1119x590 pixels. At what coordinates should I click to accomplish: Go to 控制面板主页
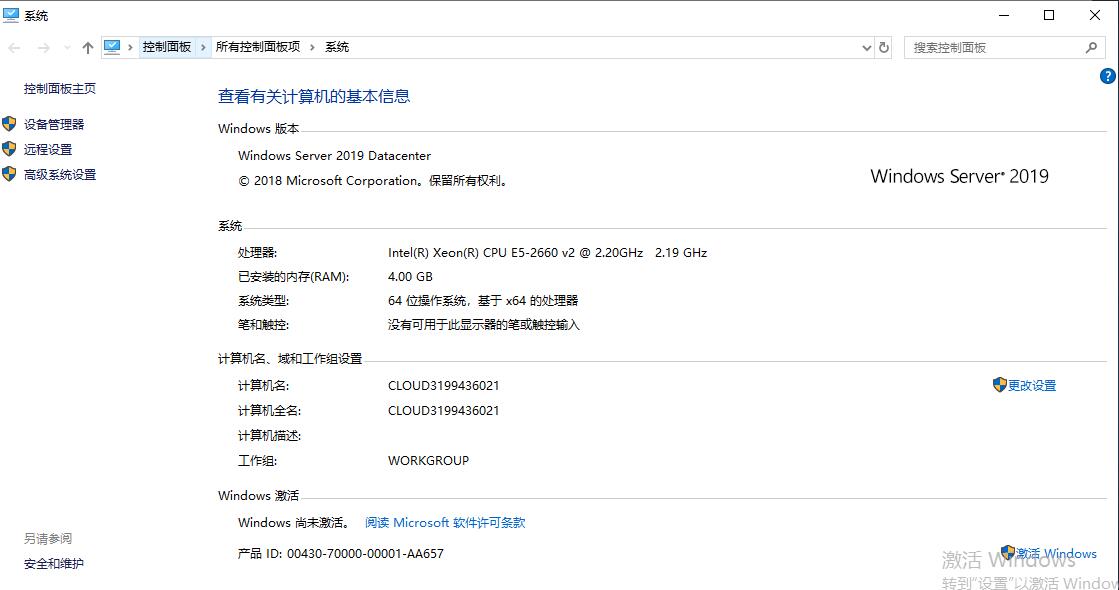60,88
